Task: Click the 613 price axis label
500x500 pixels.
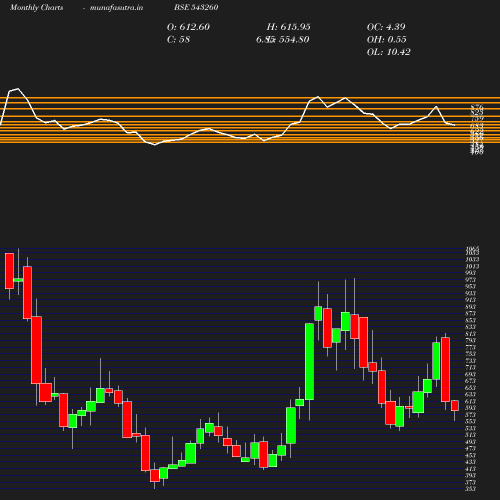Action: tap(470, 401)
